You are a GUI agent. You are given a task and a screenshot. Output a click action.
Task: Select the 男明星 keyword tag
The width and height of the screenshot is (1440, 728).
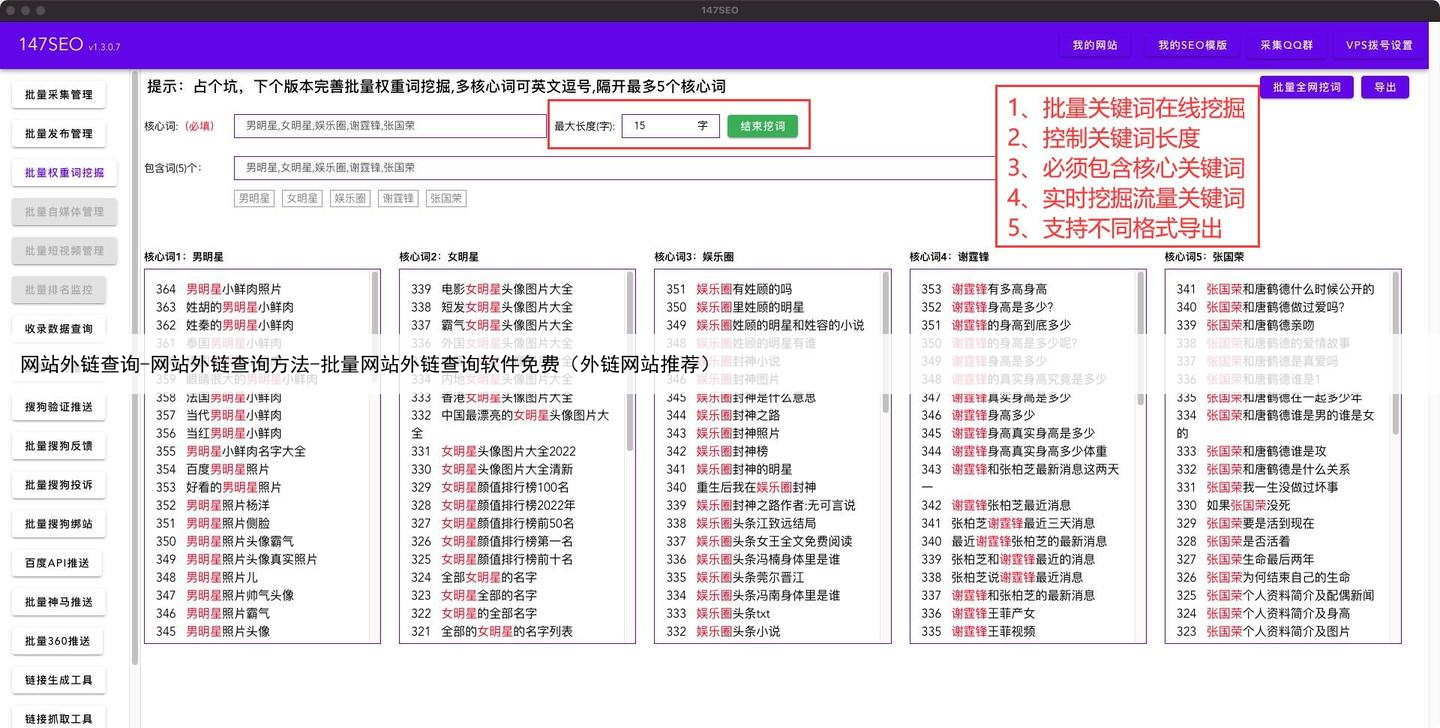click(254, 199)
